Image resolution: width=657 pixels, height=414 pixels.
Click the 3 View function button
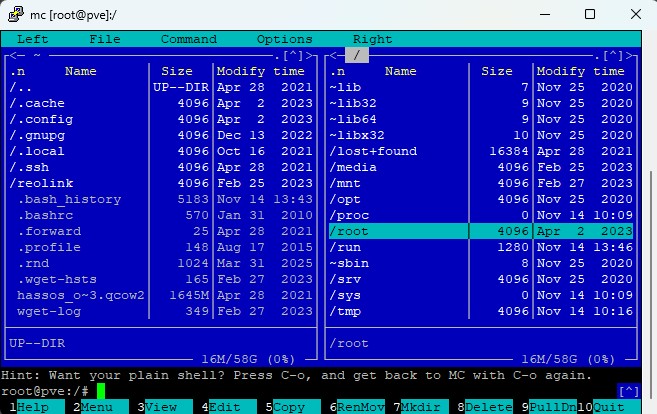[x=160, y=407]
